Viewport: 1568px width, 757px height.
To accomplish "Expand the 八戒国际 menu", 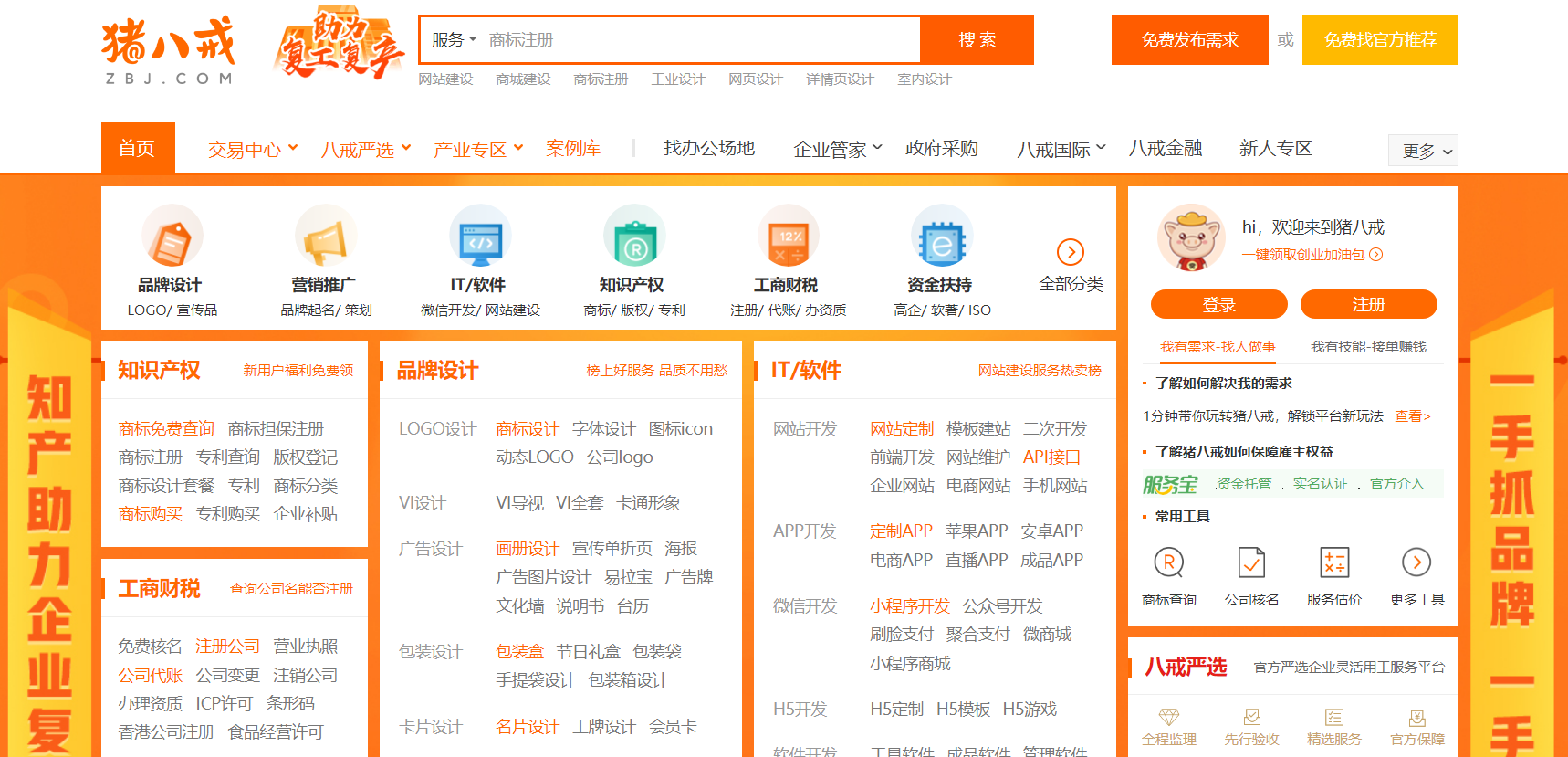I will (x=1061, y=149).
